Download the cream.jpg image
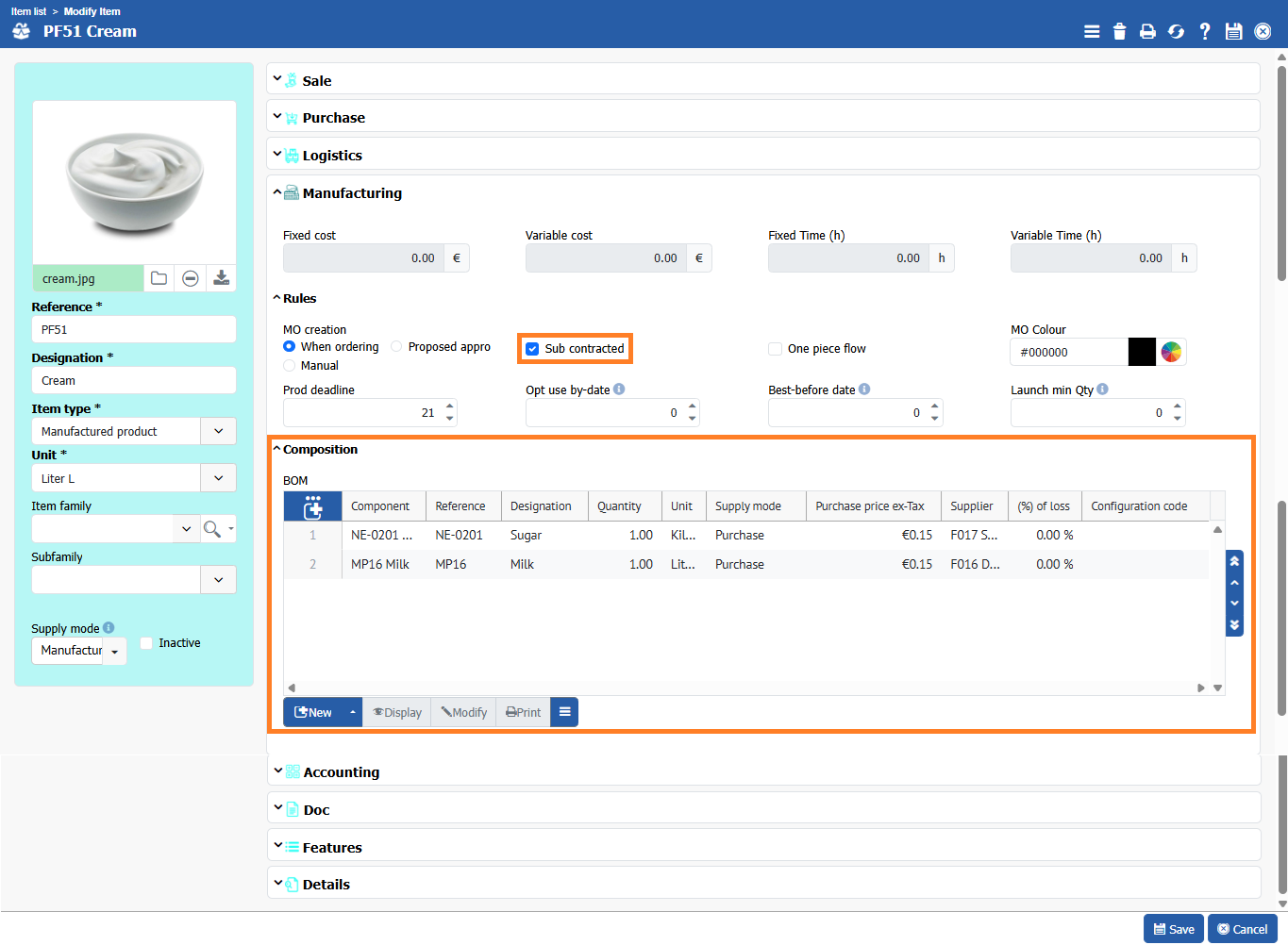Viewport: 1288px width, 945px height. tap(221, 278)
